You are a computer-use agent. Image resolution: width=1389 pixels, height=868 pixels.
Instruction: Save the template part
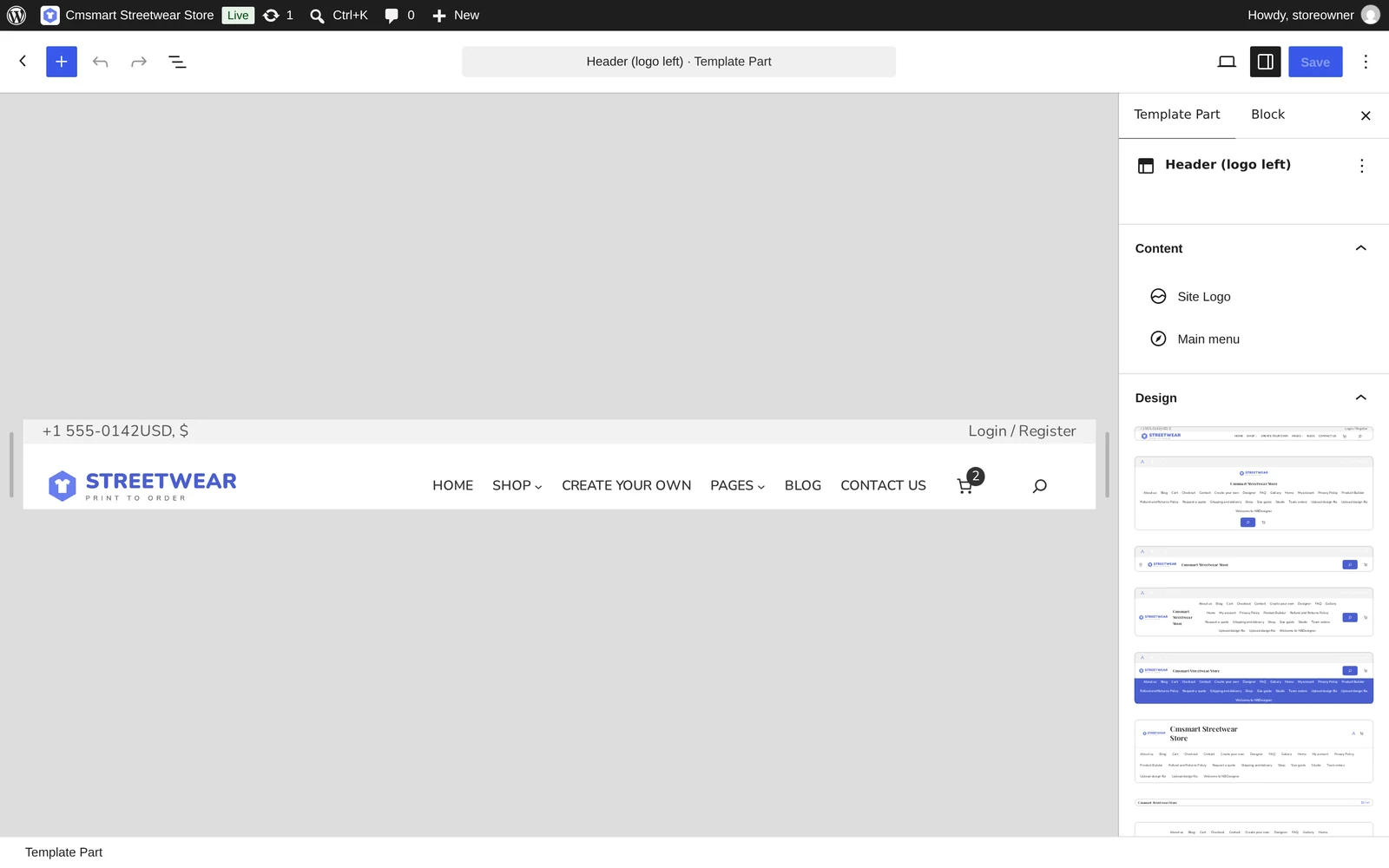1315,62
